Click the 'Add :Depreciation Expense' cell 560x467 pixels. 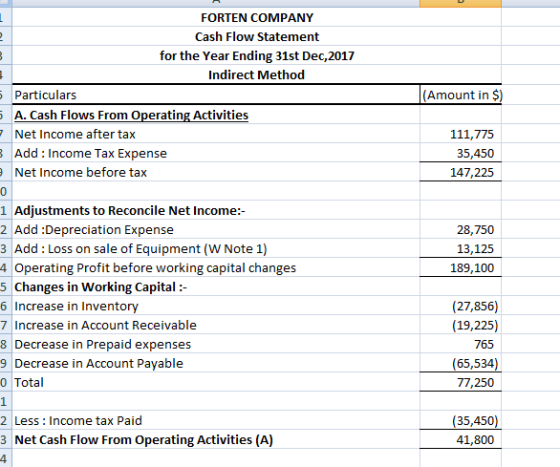coord(216,230)
